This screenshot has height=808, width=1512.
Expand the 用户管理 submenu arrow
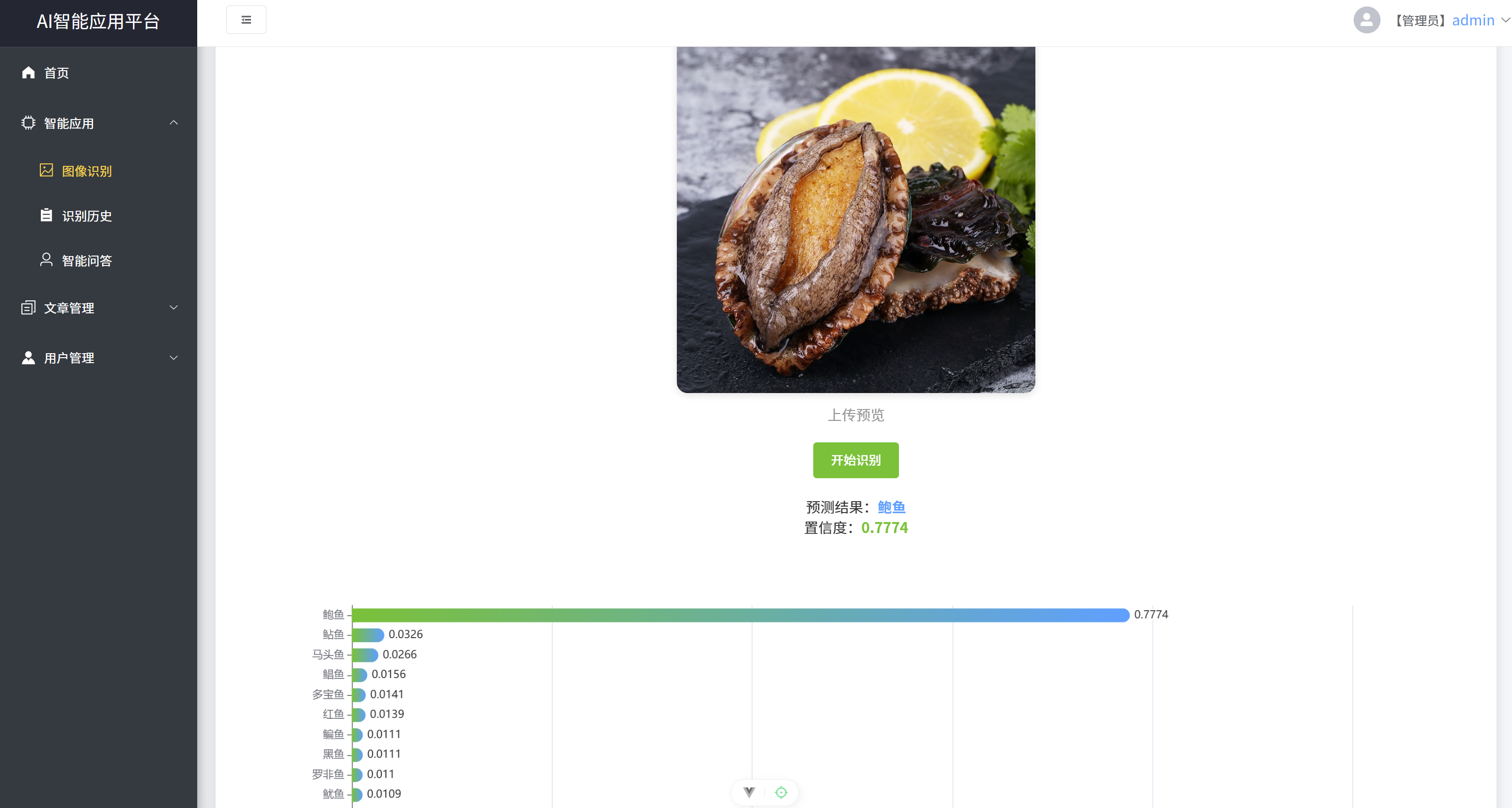click(x=174, y=358)
